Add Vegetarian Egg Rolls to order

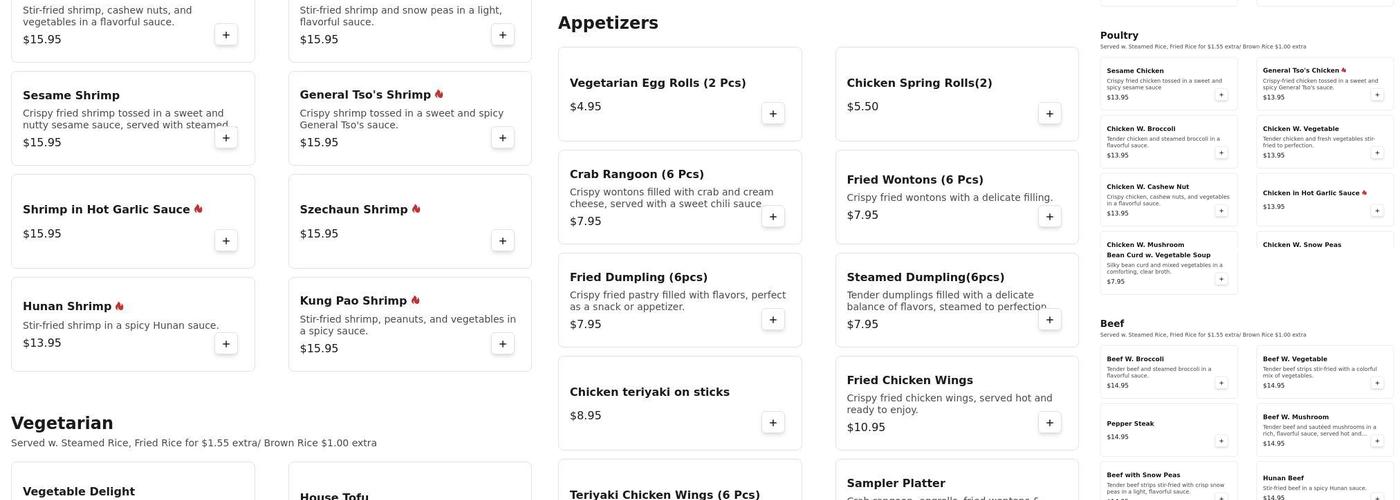(x=773, y=114)
